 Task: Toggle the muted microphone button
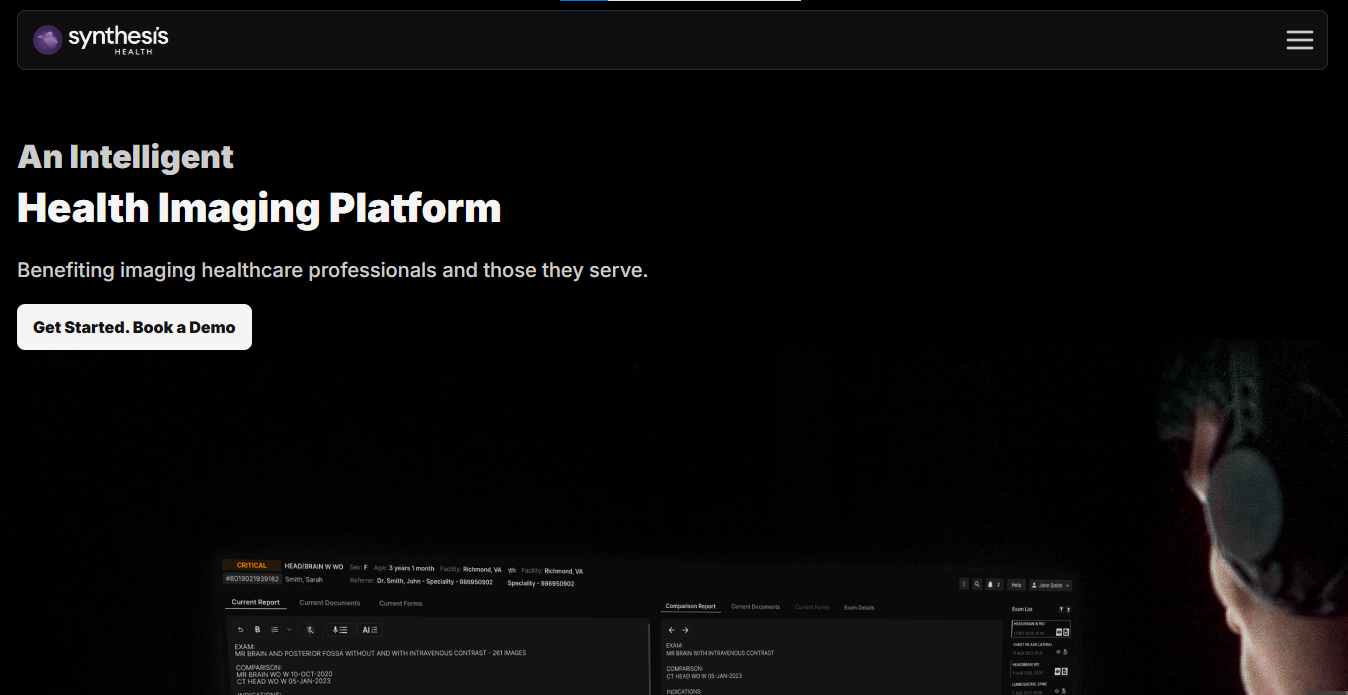(310, 630)
